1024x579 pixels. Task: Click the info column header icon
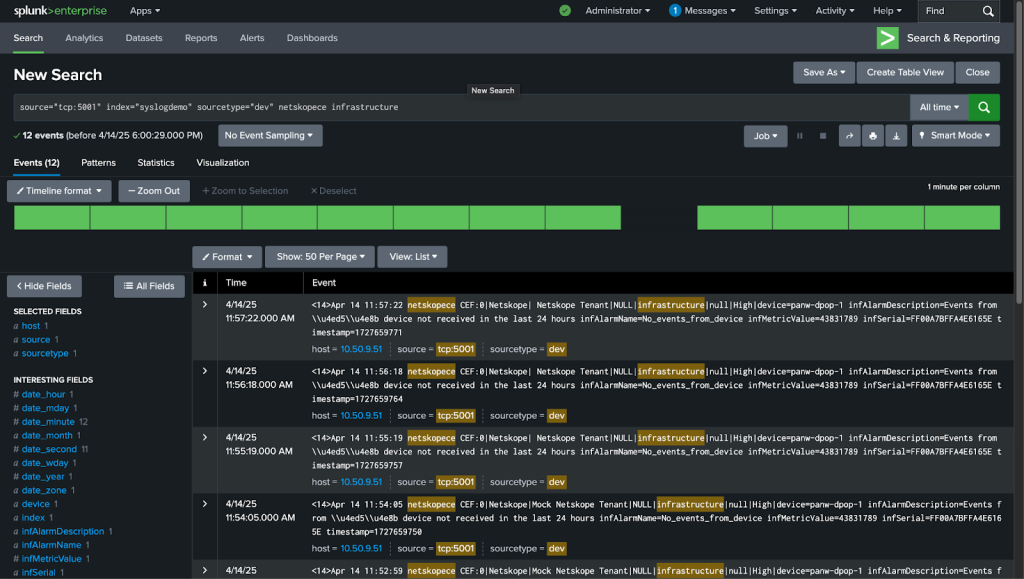pos(204,283)
